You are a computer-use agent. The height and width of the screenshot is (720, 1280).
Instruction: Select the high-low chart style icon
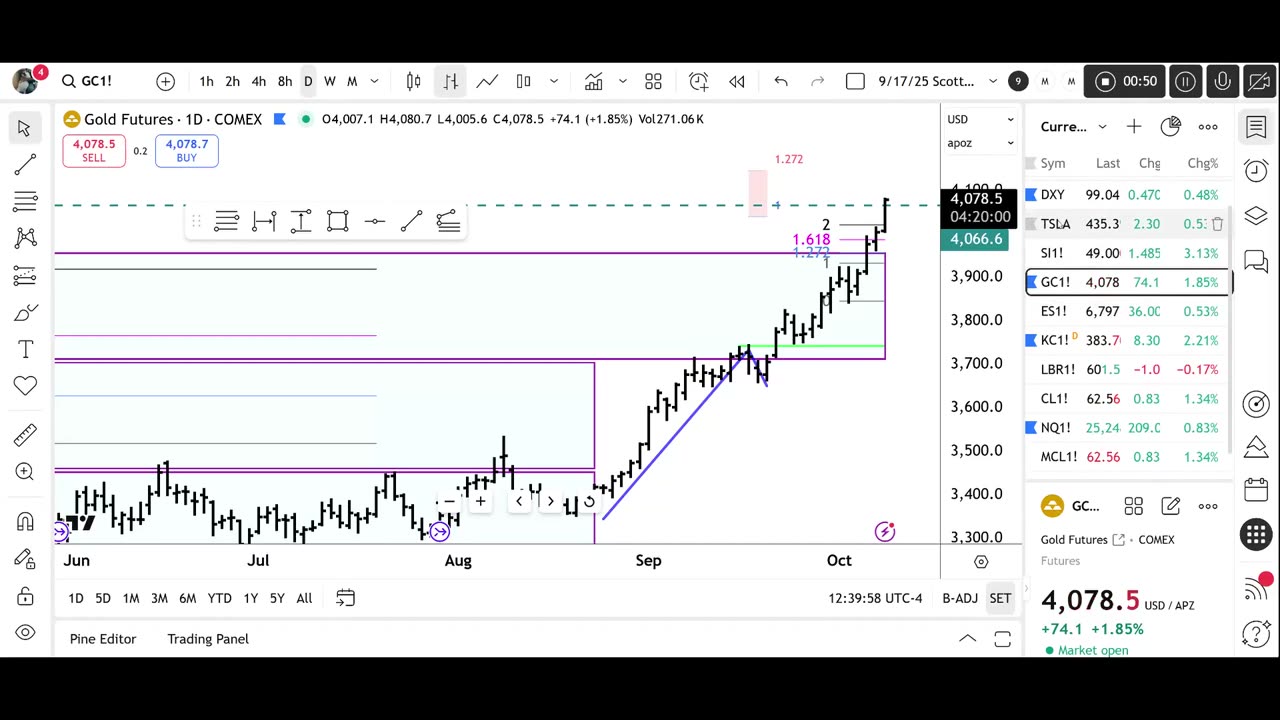(x=523, y=81)
